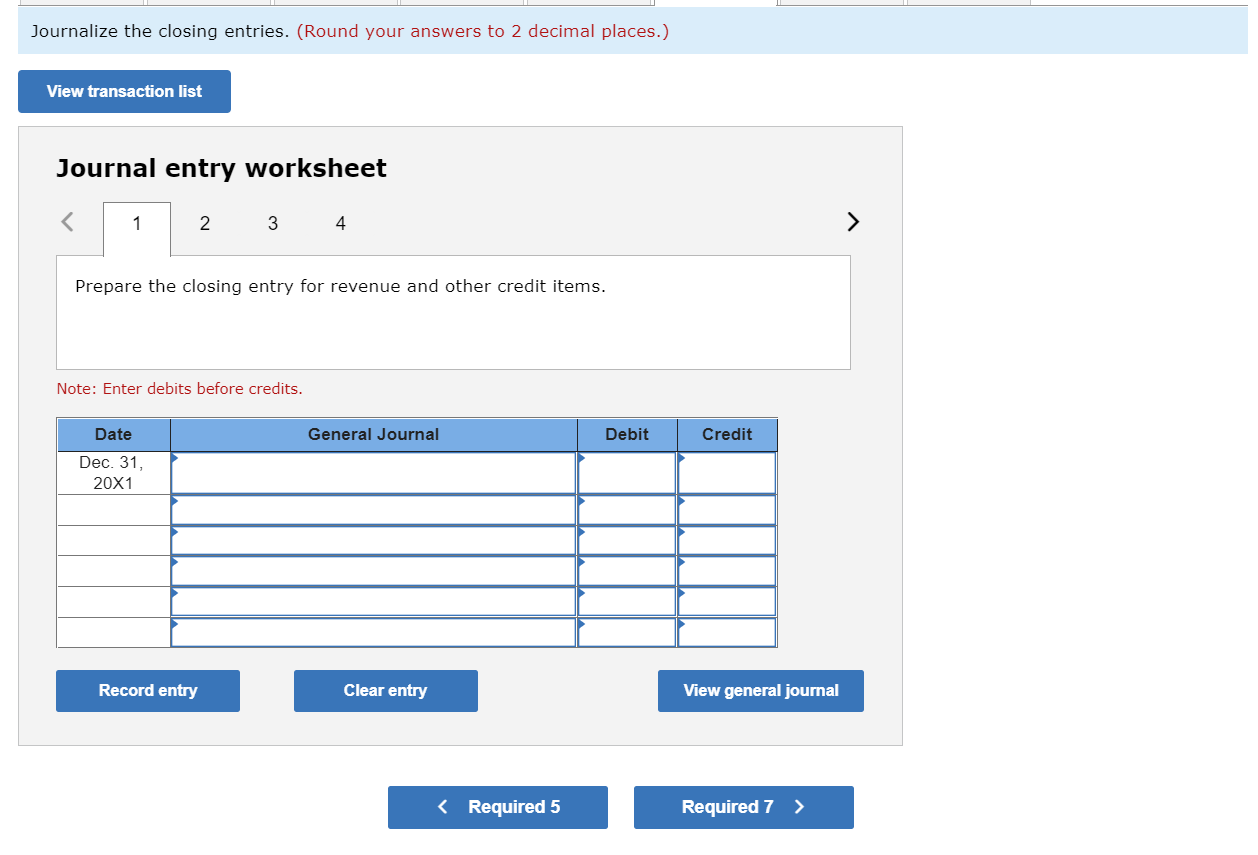Open the Debit dropdown on the first row
Viewport: 1258px width, 855px height.
[x=626, y=472]
